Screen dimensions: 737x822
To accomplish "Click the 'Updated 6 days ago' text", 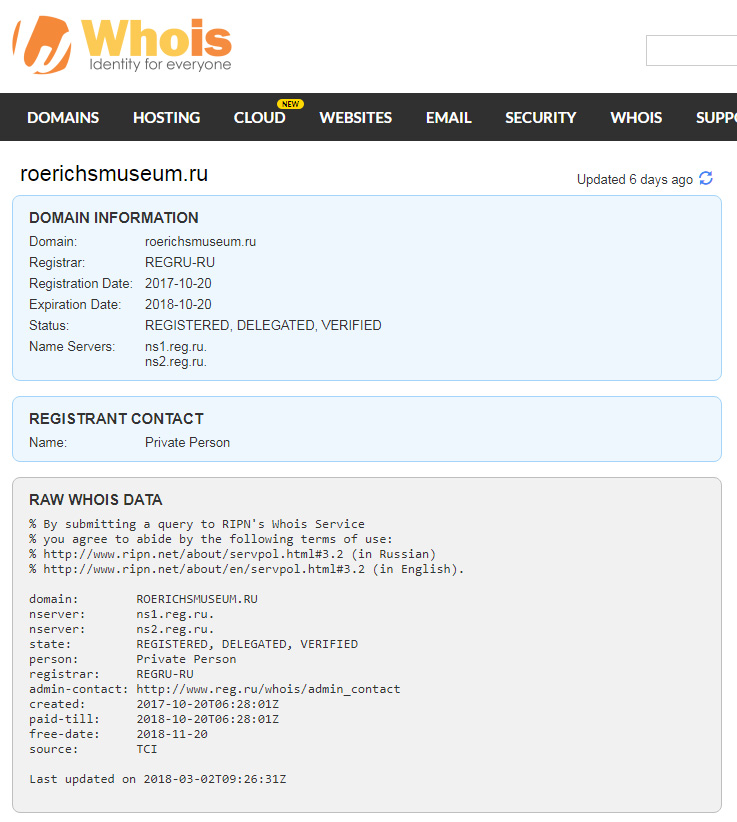I will click(x=635, y=179).
